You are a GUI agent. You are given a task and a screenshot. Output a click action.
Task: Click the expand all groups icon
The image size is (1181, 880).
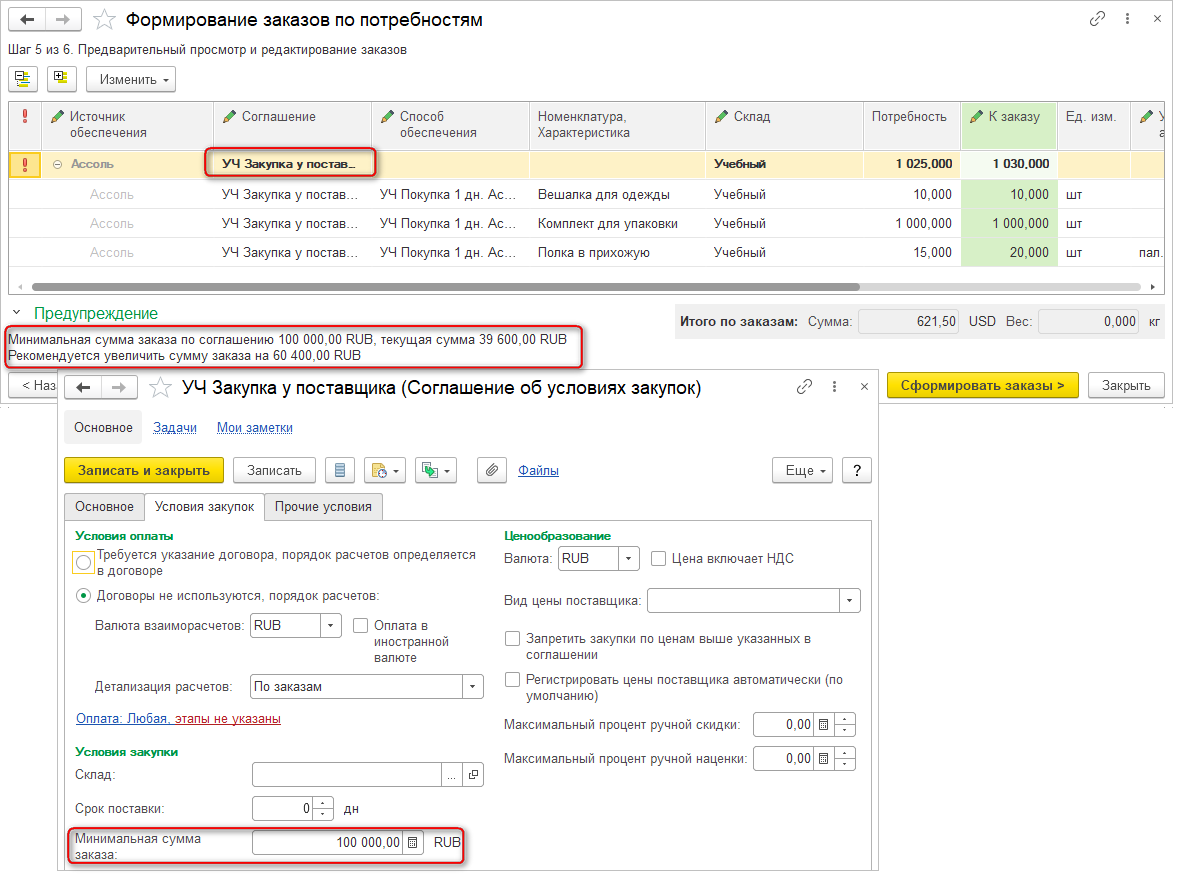point(61,78)
